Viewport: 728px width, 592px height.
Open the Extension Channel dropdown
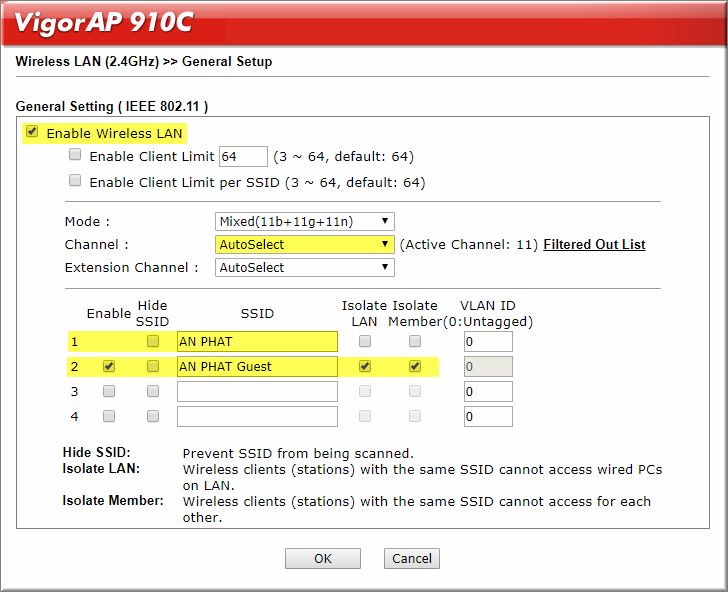click(305, 267)
